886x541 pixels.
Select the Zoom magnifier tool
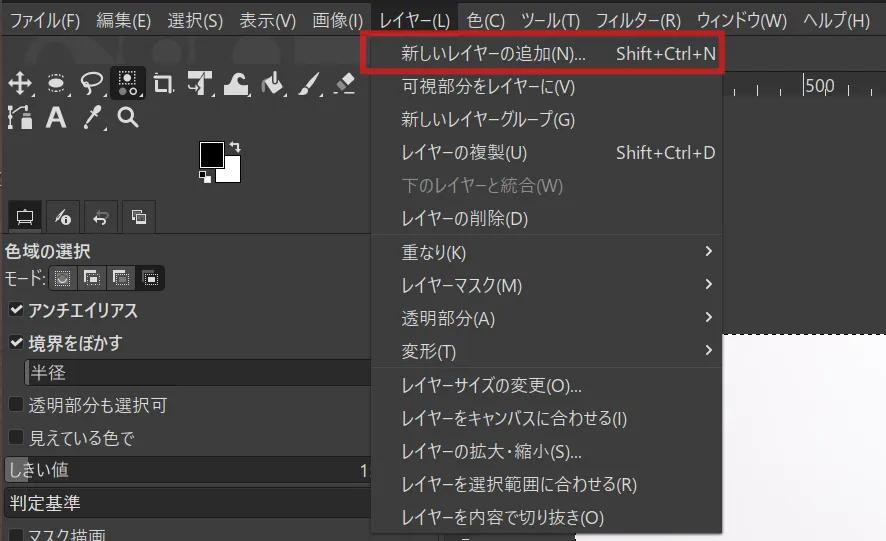128,118
